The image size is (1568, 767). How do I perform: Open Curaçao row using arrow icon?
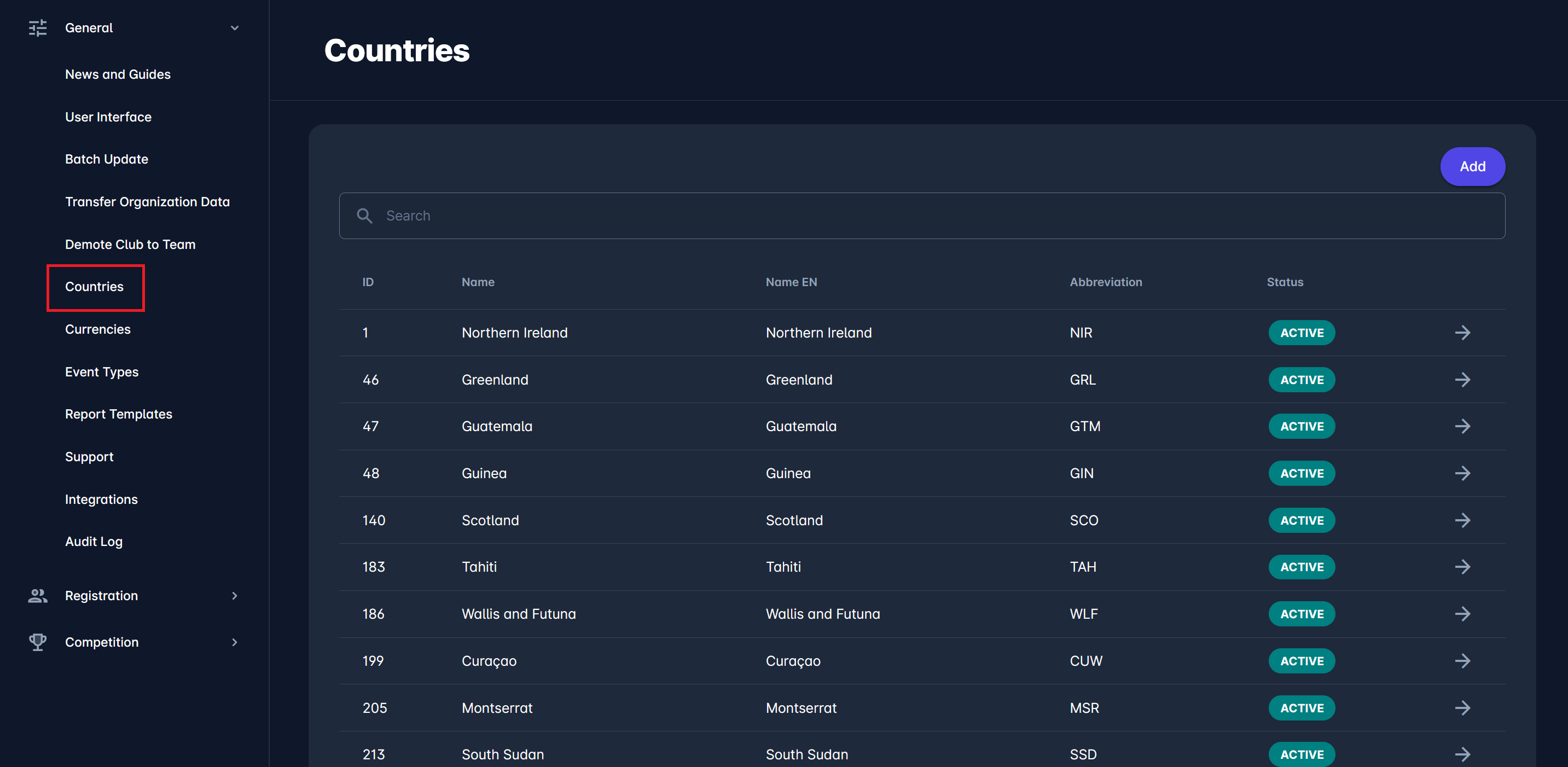pos(1462,661)
